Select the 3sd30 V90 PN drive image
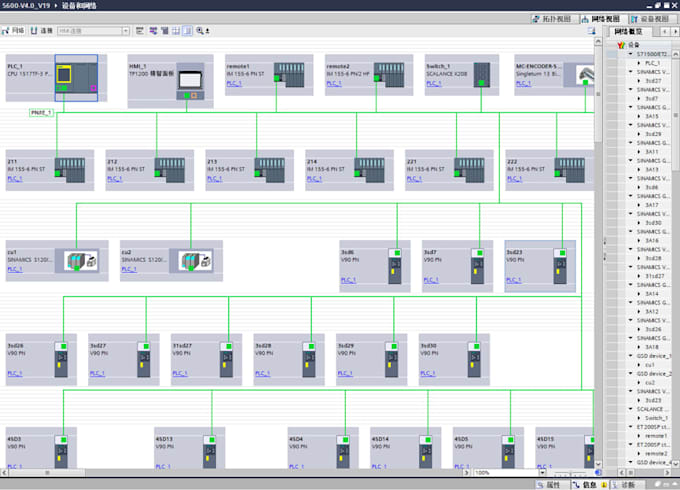The height and width of the screenshot is (490, 680). (x=474, y=359)
